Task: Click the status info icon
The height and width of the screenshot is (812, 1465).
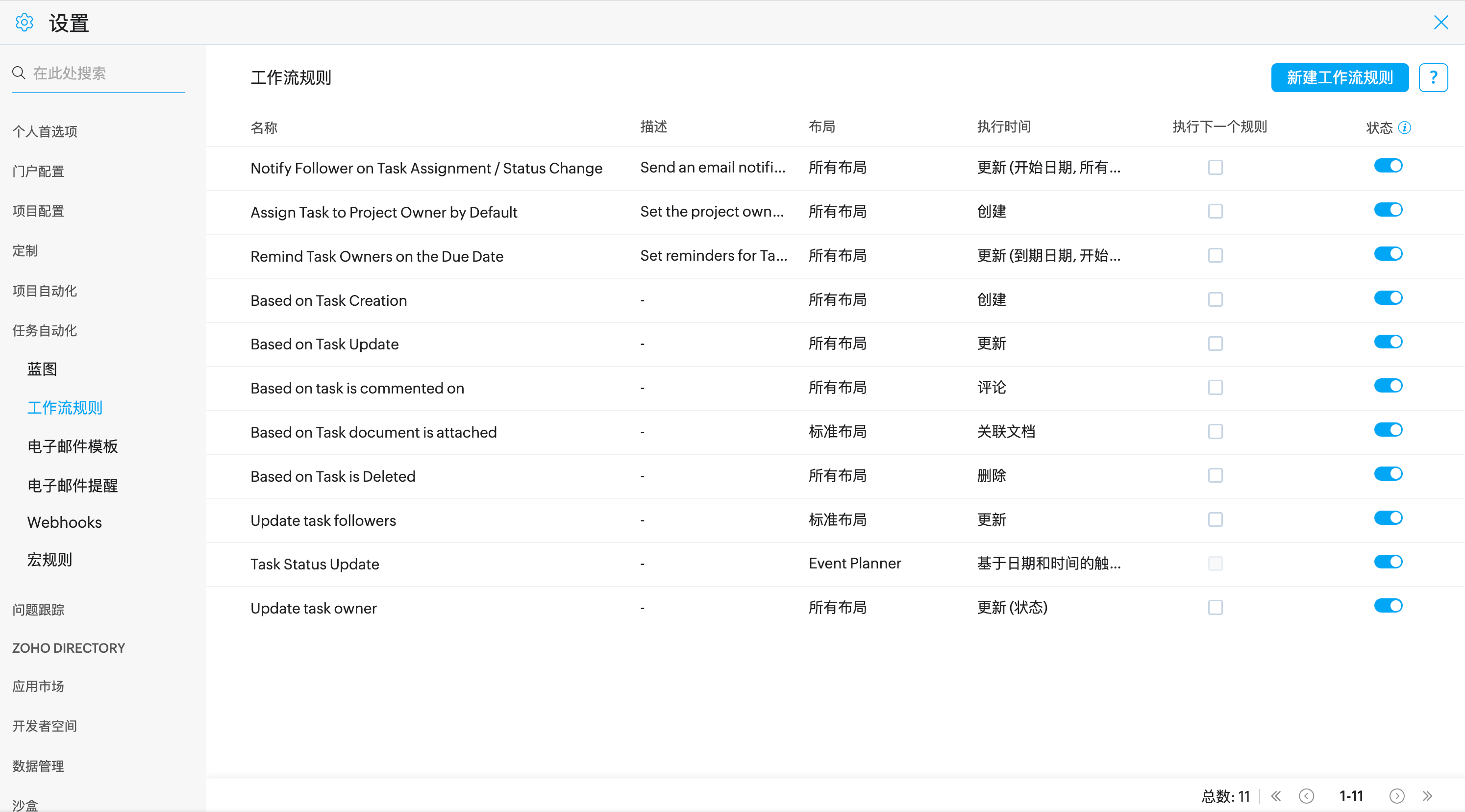Action: pyautogui.click(x=1404, y=127)
